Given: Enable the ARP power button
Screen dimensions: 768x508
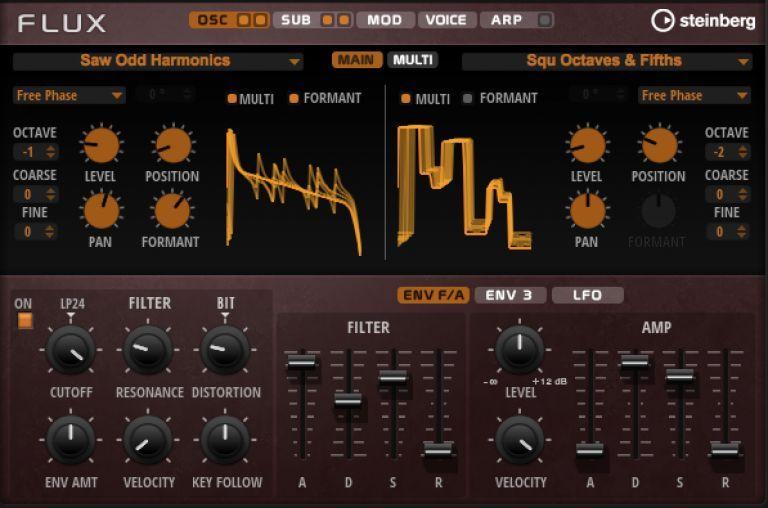Looking at the screenshot, I should (544, 20).
